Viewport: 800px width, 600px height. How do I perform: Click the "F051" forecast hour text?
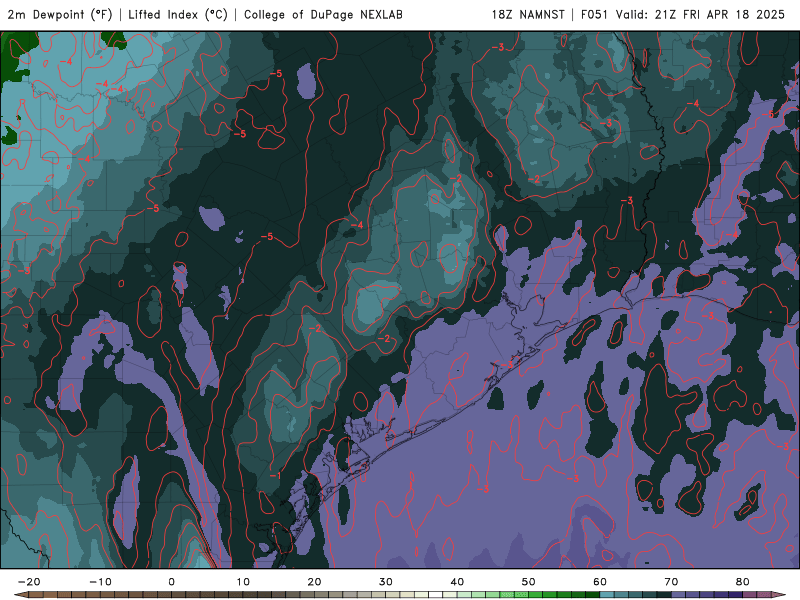[x=594, y=15]
